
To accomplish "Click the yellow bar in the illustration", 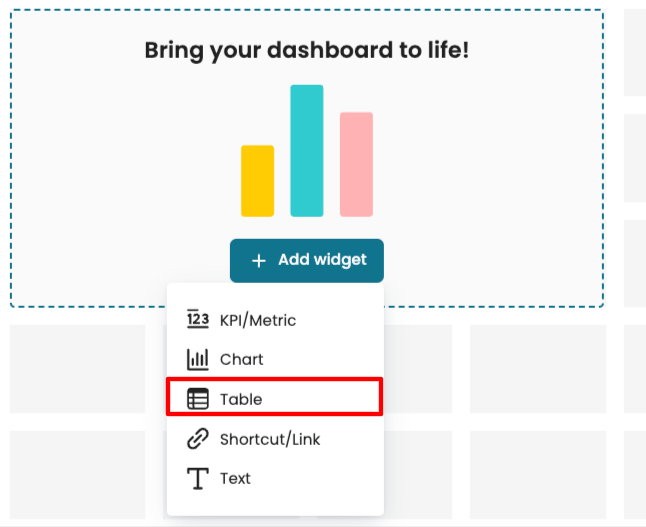I will coord(257,181).
